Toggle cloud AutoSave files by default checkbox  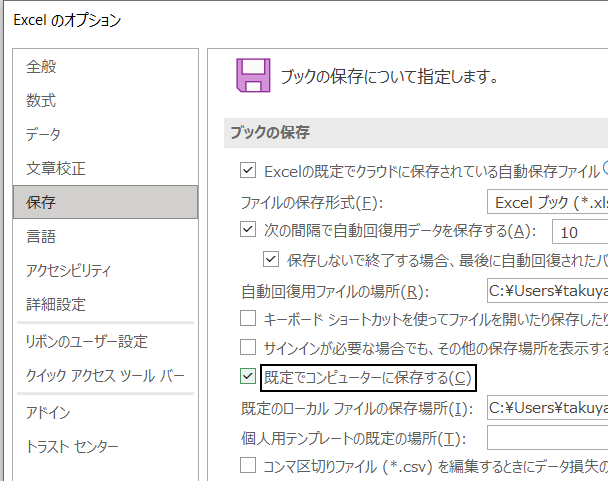click(248, 170)
